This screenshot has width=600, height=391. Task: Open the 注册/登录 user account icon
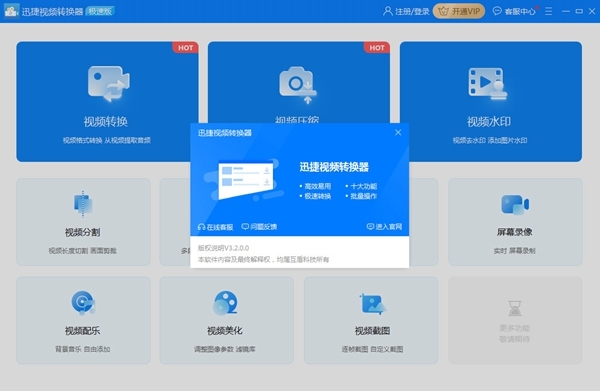click(388, 11)
